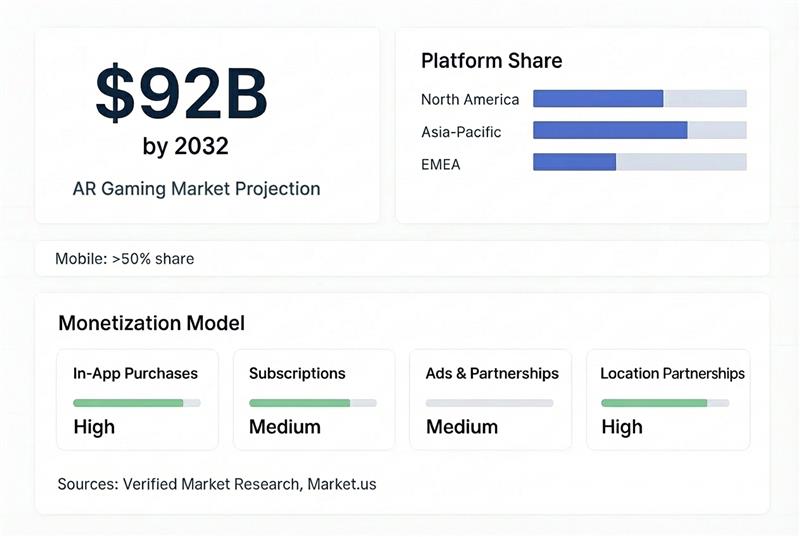Screen dimensions: 800x537
Task: Click the North America share bar
Action: 639,98
